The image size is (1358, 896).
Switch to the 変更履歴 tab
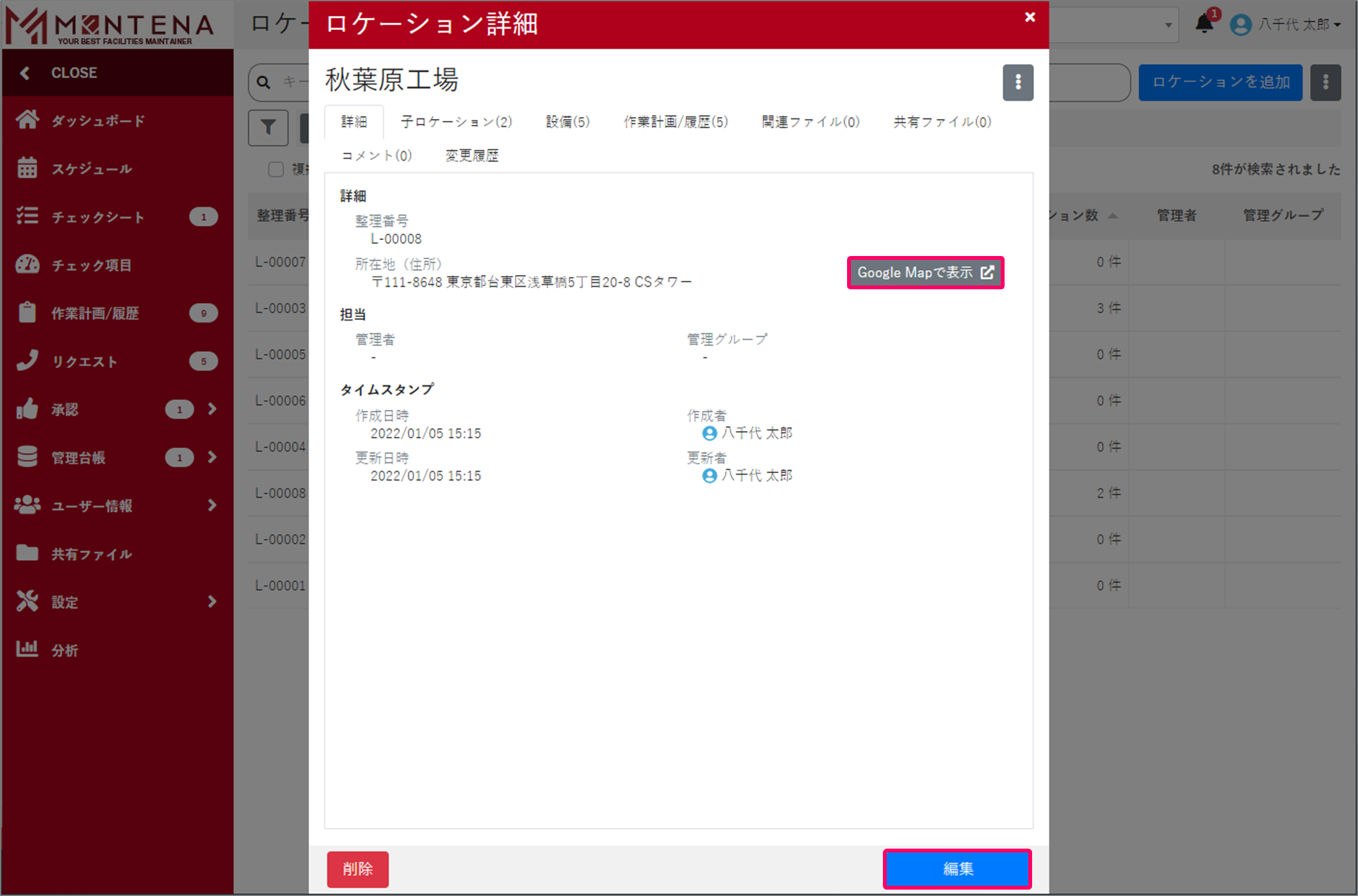tap(472, 156)
